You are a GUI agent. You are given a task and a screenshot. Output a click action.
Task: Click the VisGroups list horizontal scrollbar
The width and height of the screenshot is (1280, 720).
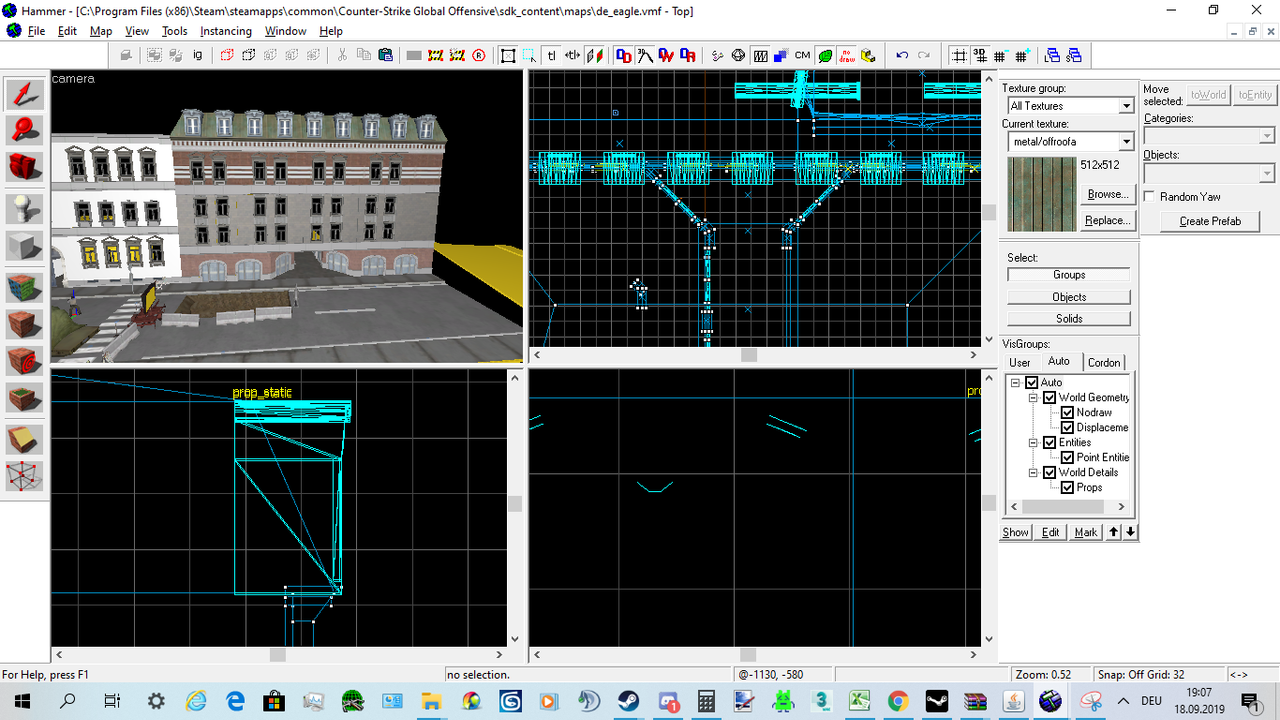coord(1069,507)
